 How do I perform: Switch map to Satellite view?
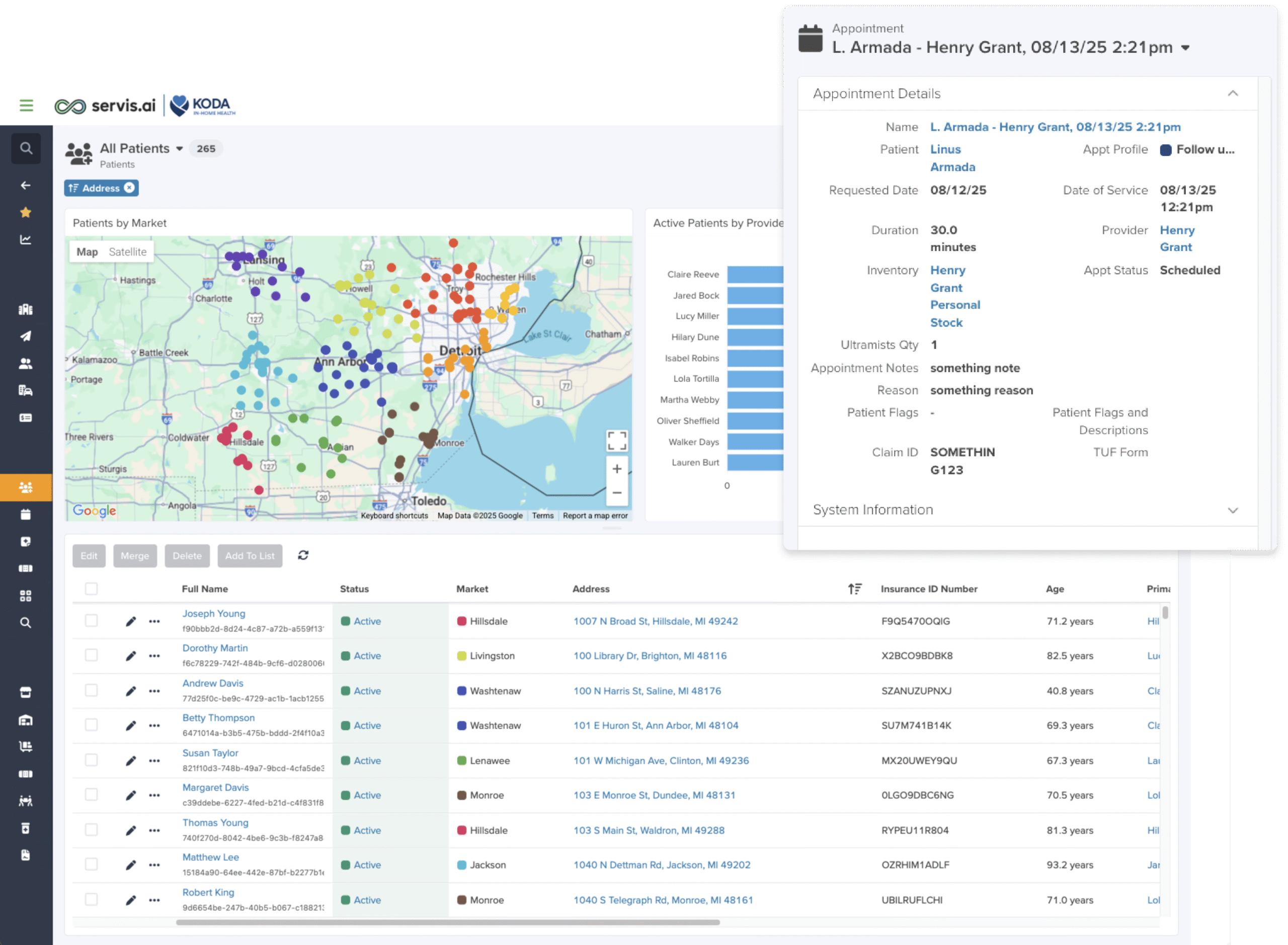[128, 251]
